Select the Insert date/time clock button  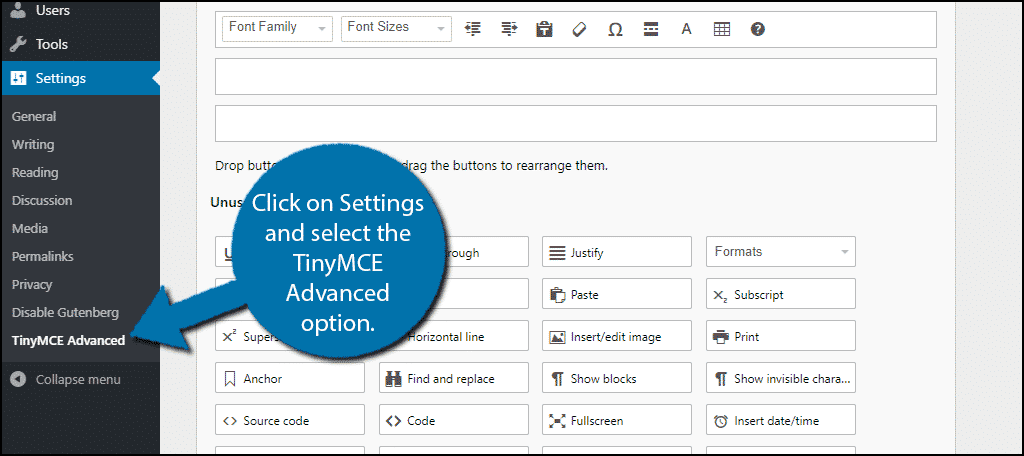780,420
